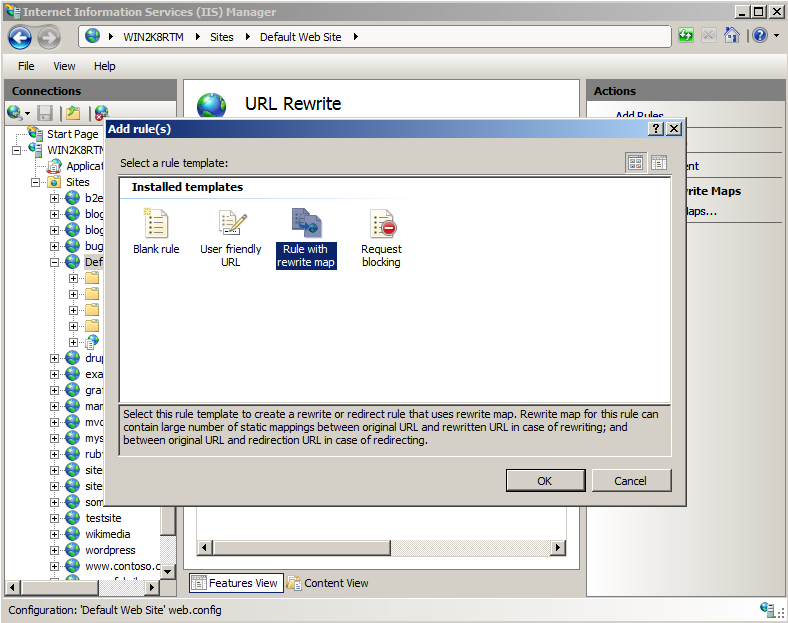Image resolution: width=788 pixels, height=623 pixels.
Task: Expand the b2e site node
Action: click(x=54, y=198)
